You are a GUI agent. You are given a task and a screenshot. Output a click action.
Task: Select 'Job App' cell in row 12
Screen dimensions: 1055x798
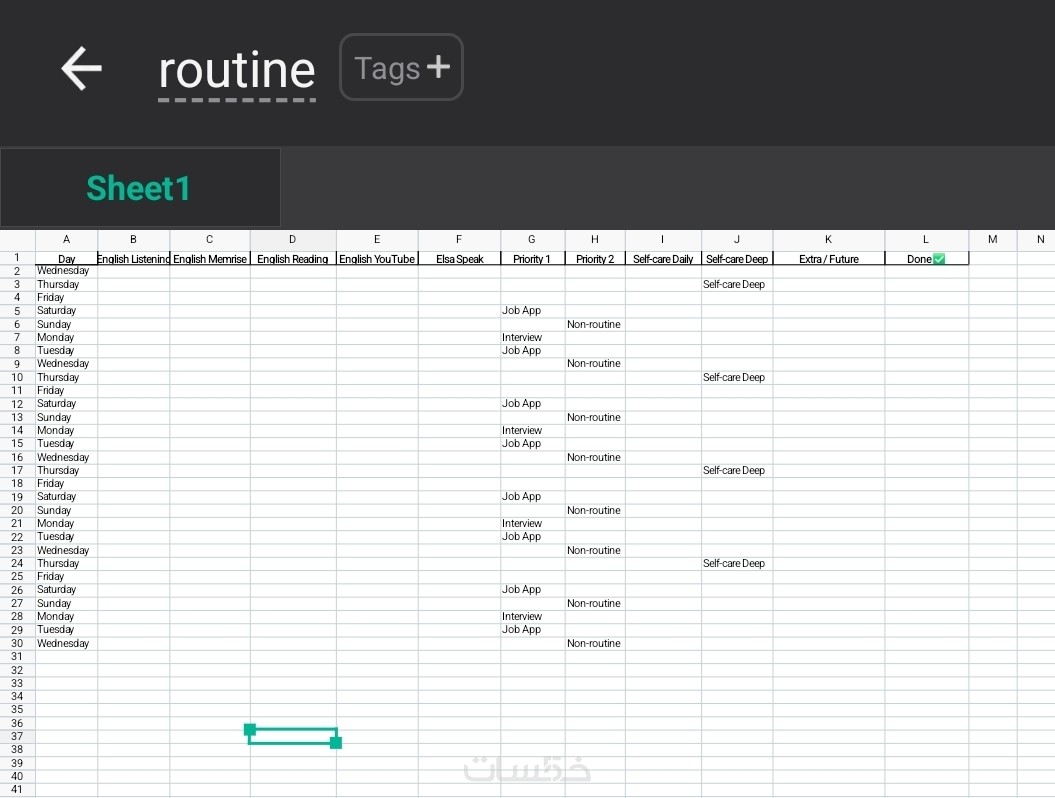(x=532, y=404)
